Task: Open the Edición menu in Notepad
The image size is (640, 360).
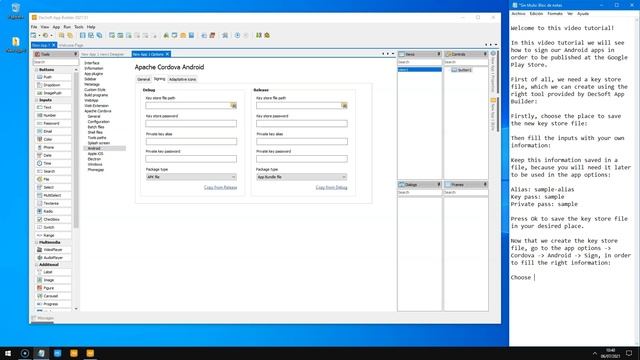Action: click(x=536, y=14)
